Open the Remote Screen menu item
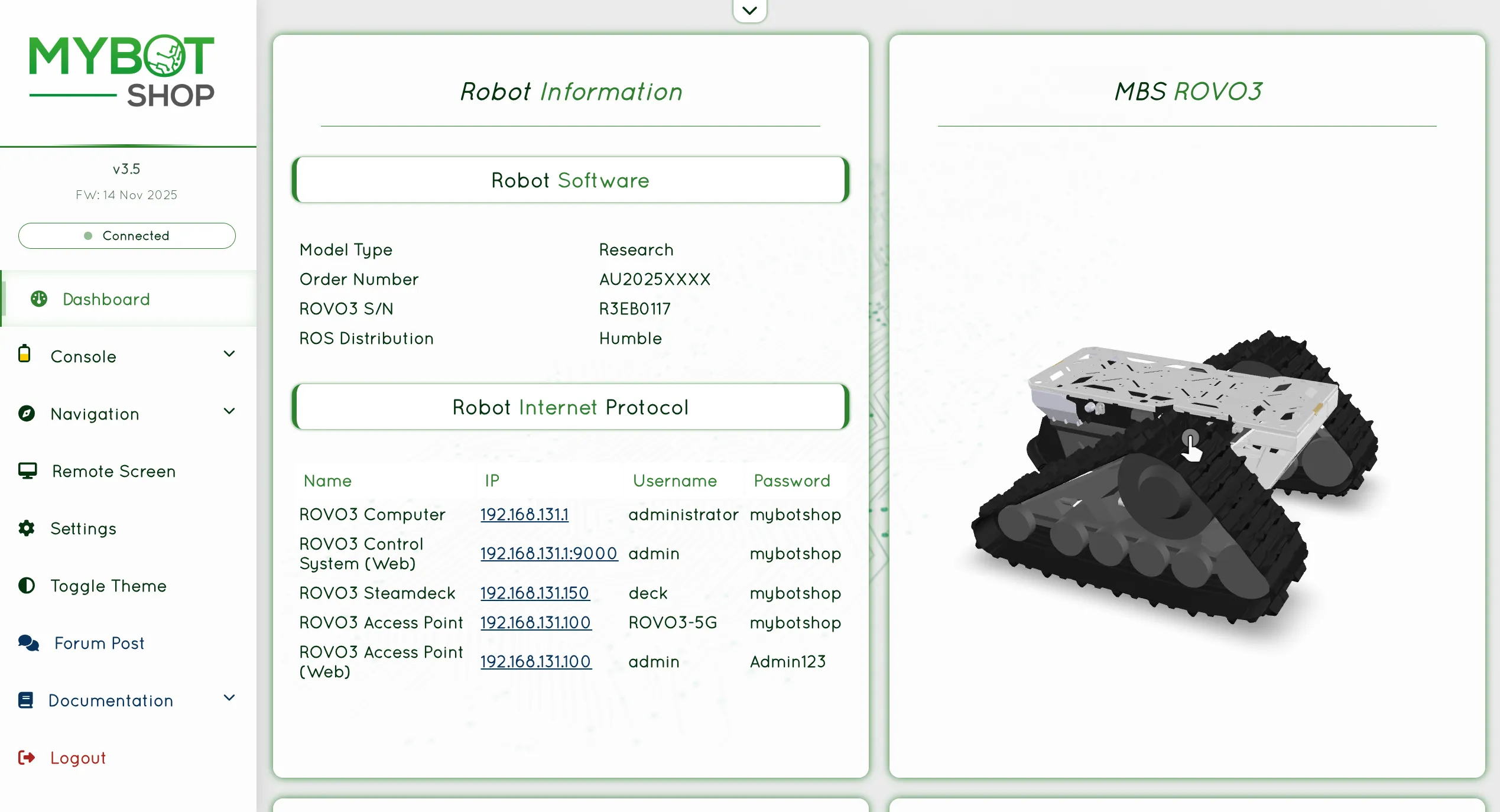Screen dimensions: 1500x812 113,471
